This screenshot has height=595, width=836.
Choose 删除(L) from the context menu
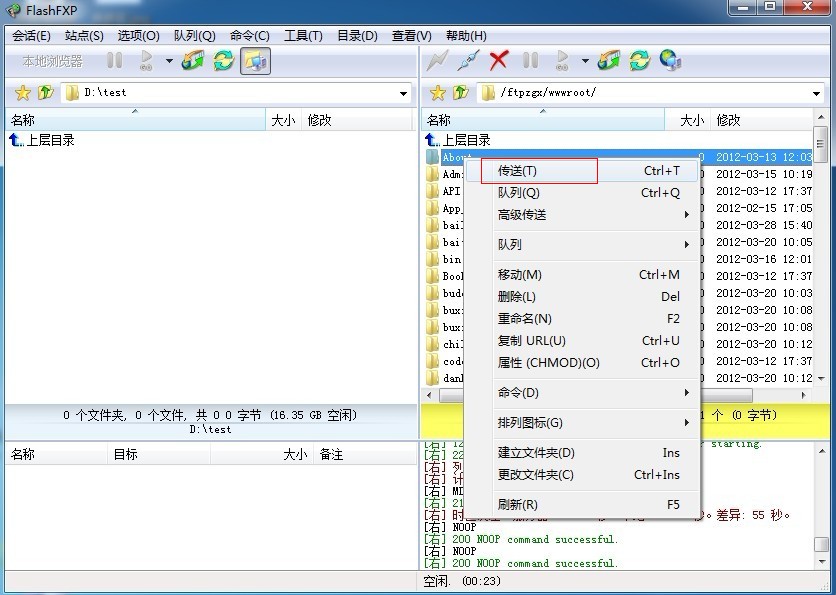click(x=517, y=297)
